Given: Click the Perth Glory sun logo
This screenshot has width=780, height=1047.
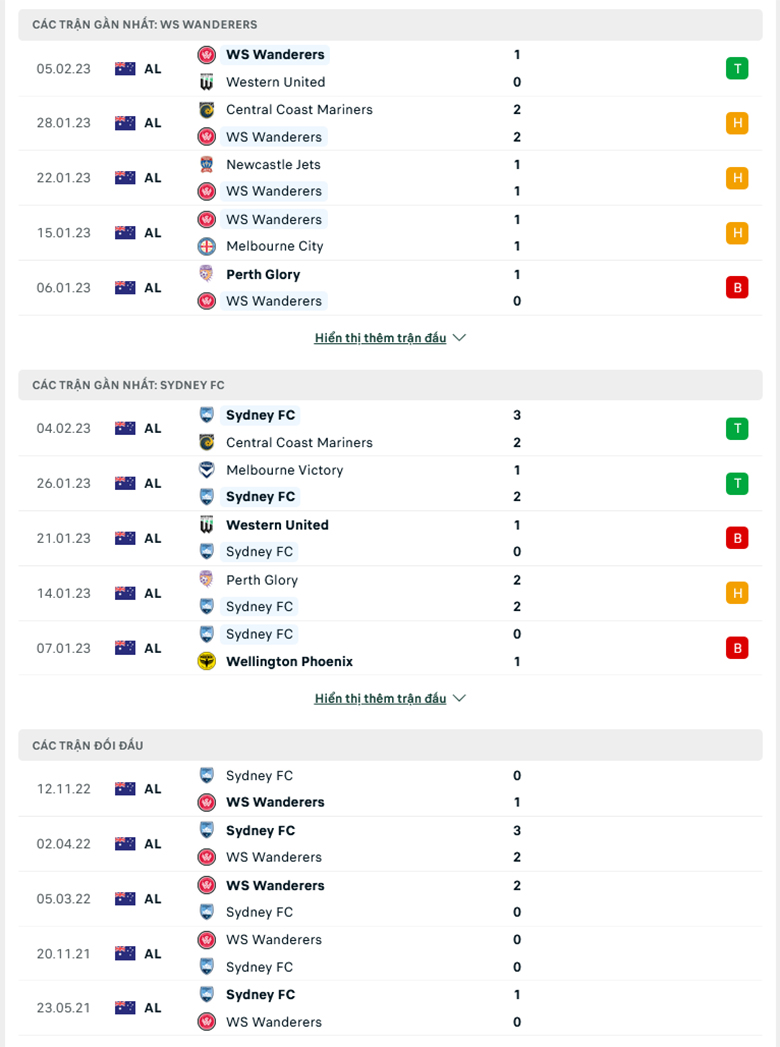Looking at the screenshot, I should (x=207, y=274).
